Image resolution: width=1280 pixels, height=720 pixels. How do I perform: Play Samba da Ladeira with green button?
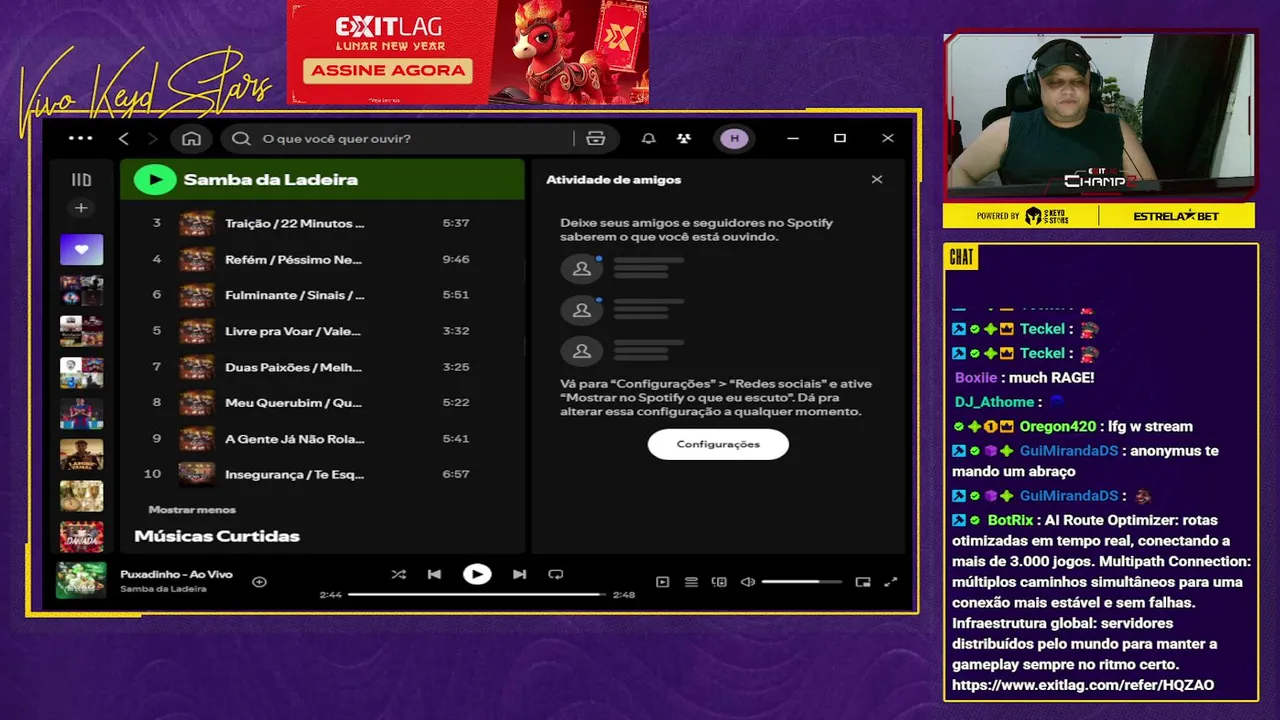154,179
